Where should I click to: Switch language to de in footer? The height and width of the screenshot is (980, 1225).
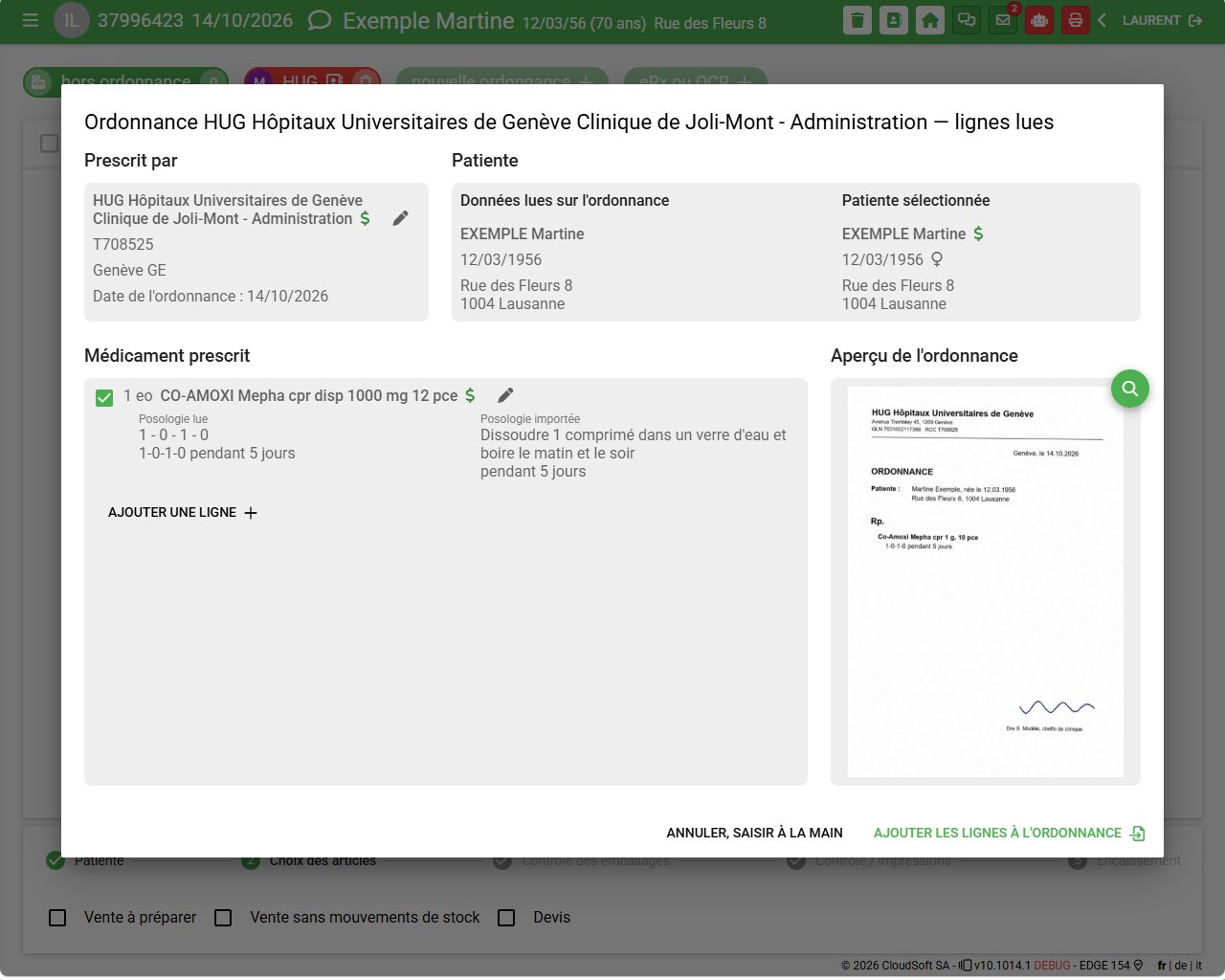(x=1181, y=966)
